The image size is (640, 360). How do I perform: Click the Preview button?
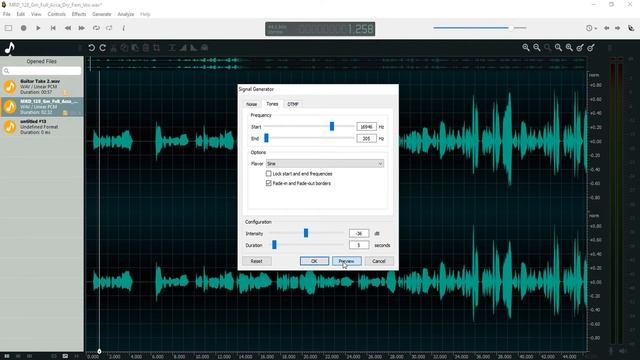tap(347, 261)
